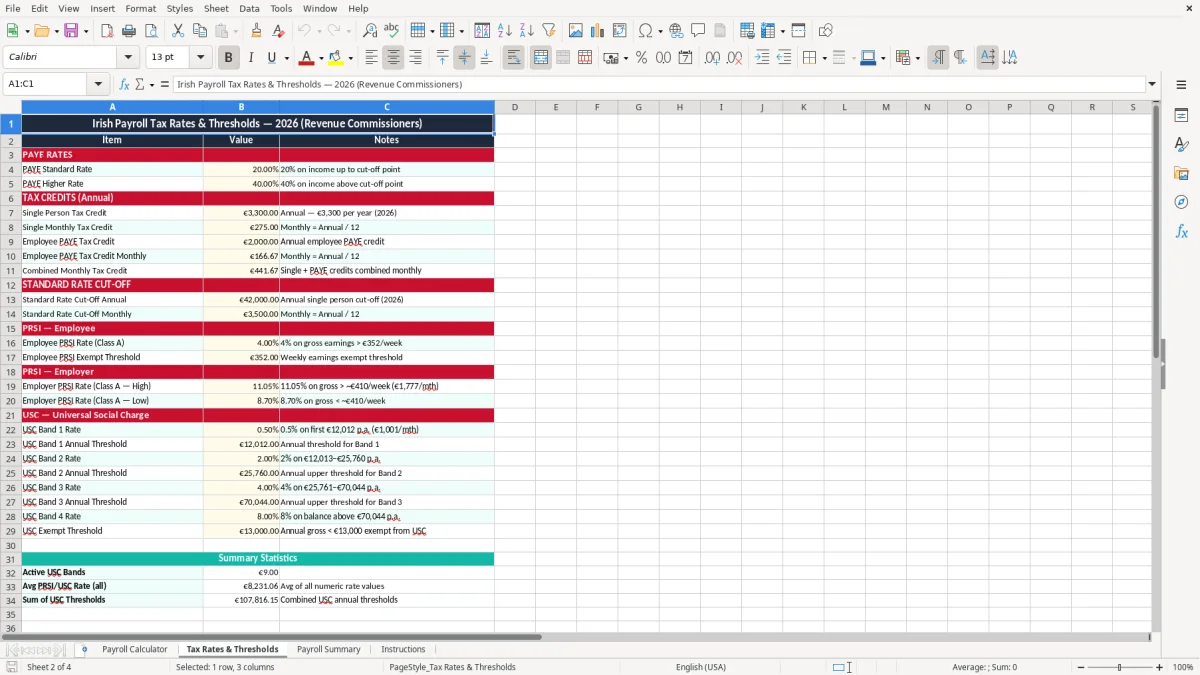Toggle Center Vertically alignment
1200x675 pixels.
464,58
